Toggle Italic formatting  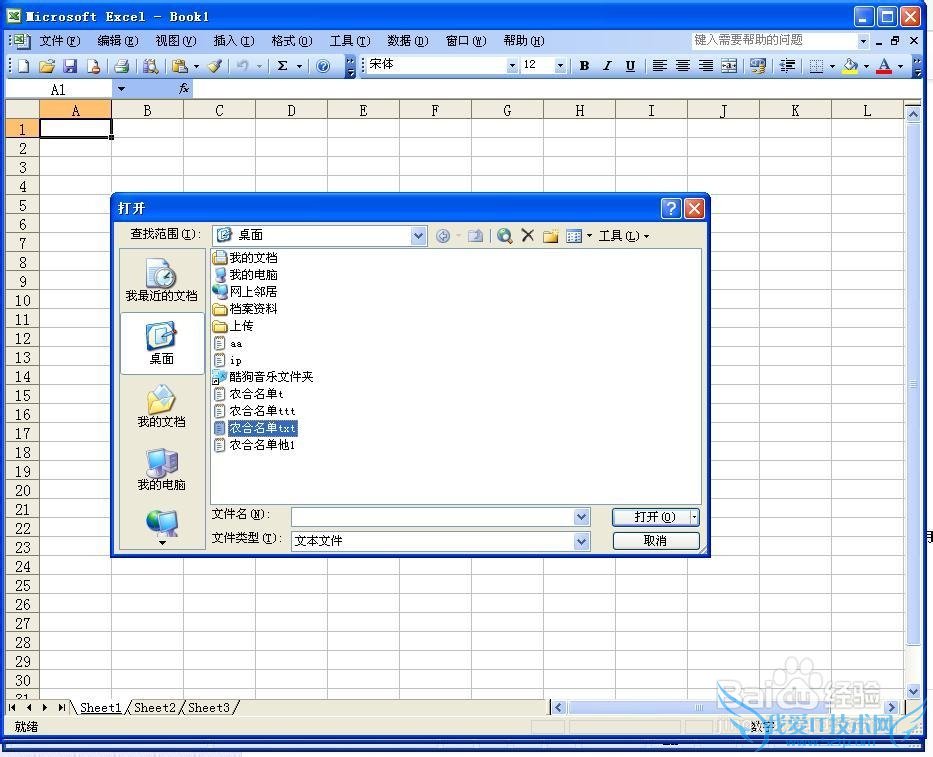[x=607, y=66]
